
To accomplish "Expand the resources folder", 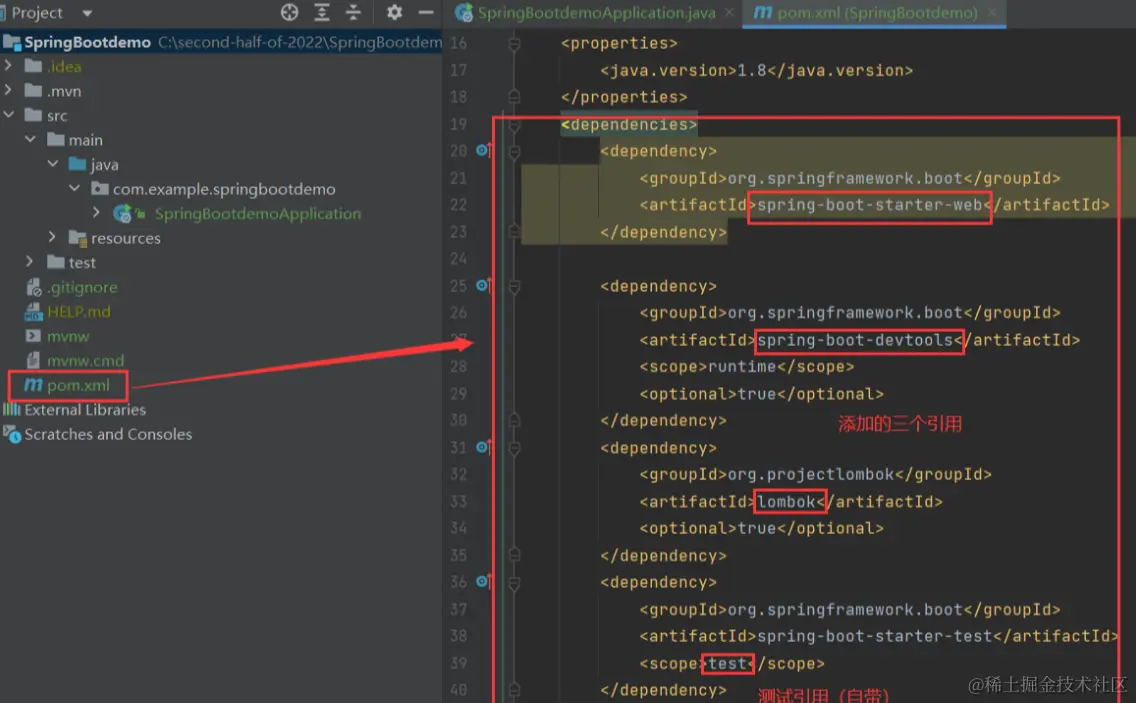I will pyautogui.click(x=52, y=237).
